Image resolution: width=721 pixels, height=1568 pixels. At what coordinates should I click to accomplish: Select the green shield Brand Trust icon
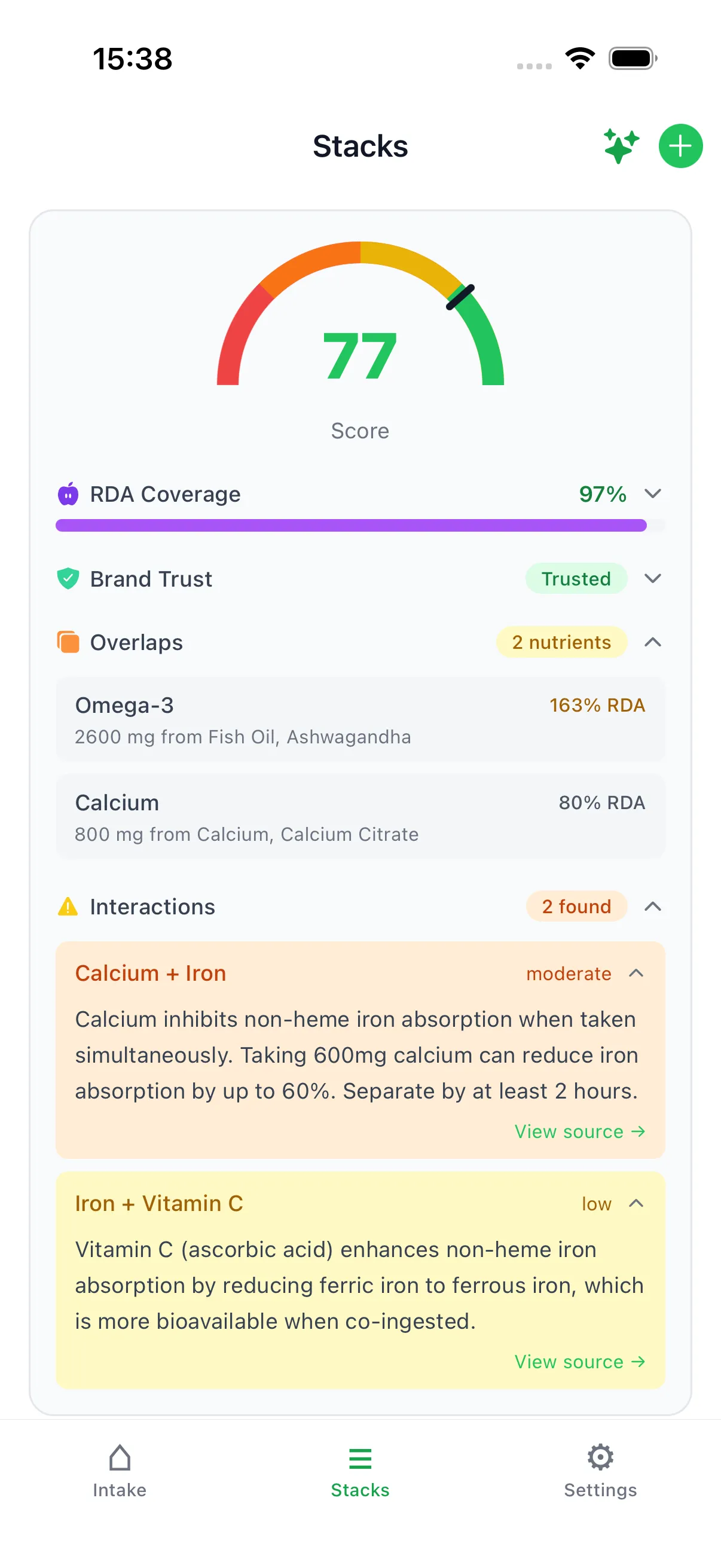tap(68, 578)
